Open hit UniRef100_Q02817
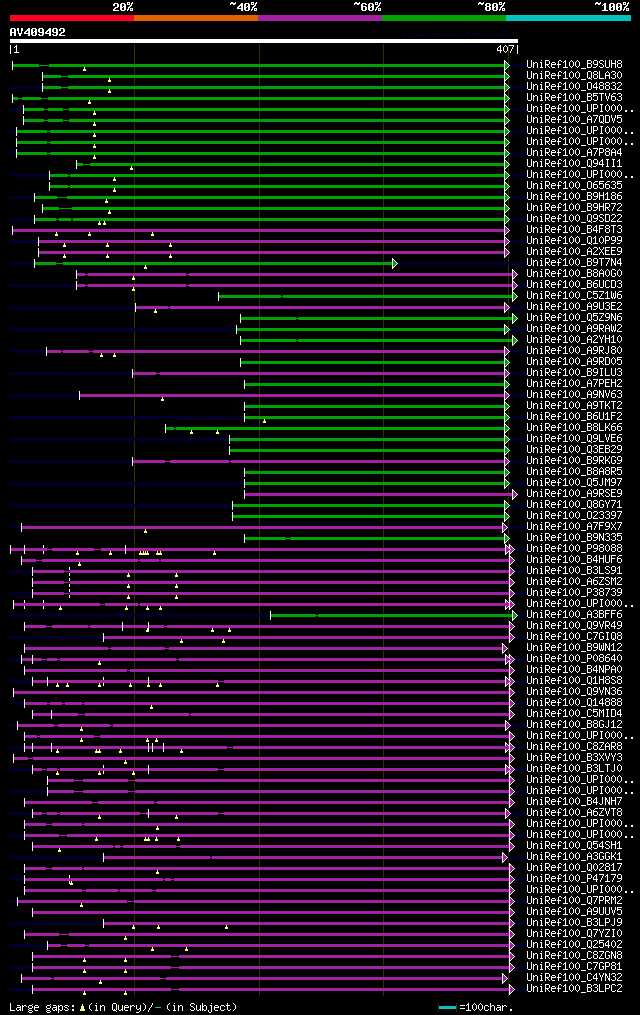 pyautogui.click(x=574, y=868)
